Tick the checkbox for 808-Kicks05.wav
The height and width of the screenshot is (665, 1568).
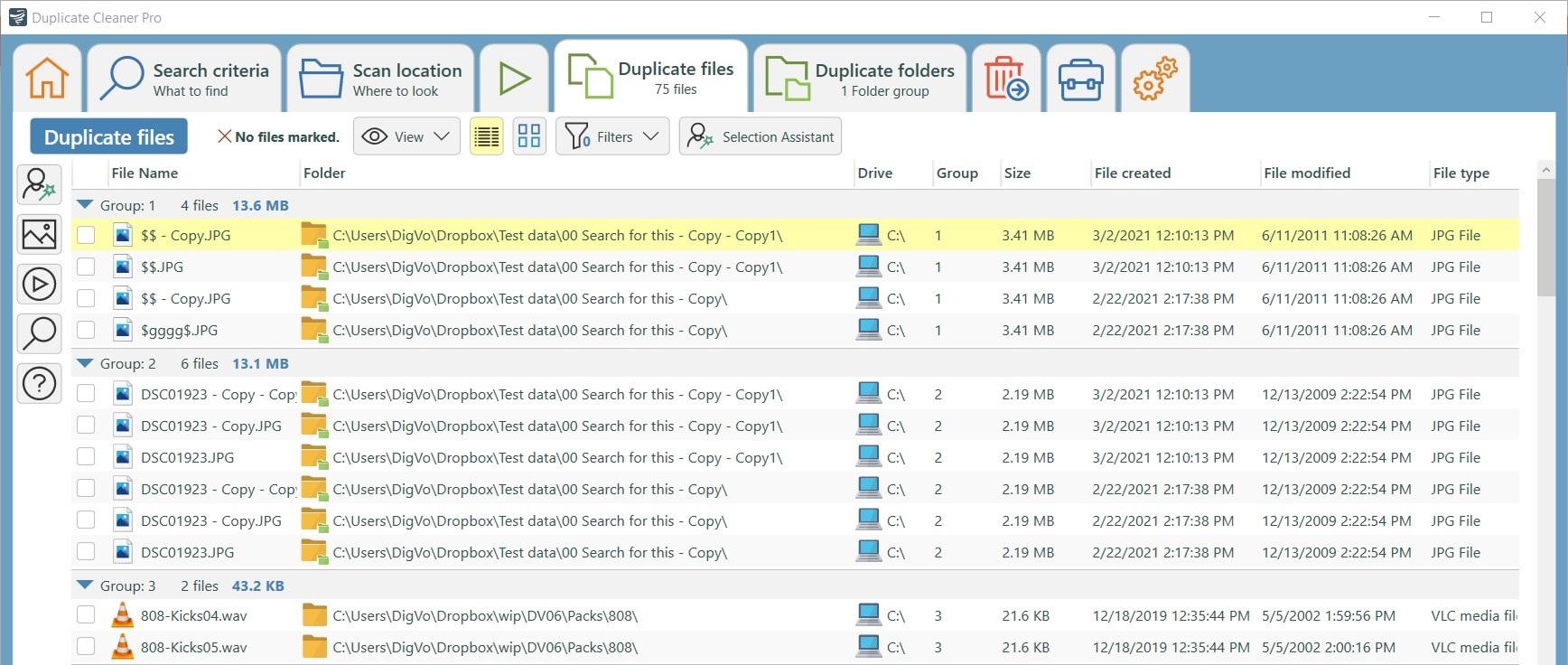tap(86, 647)
